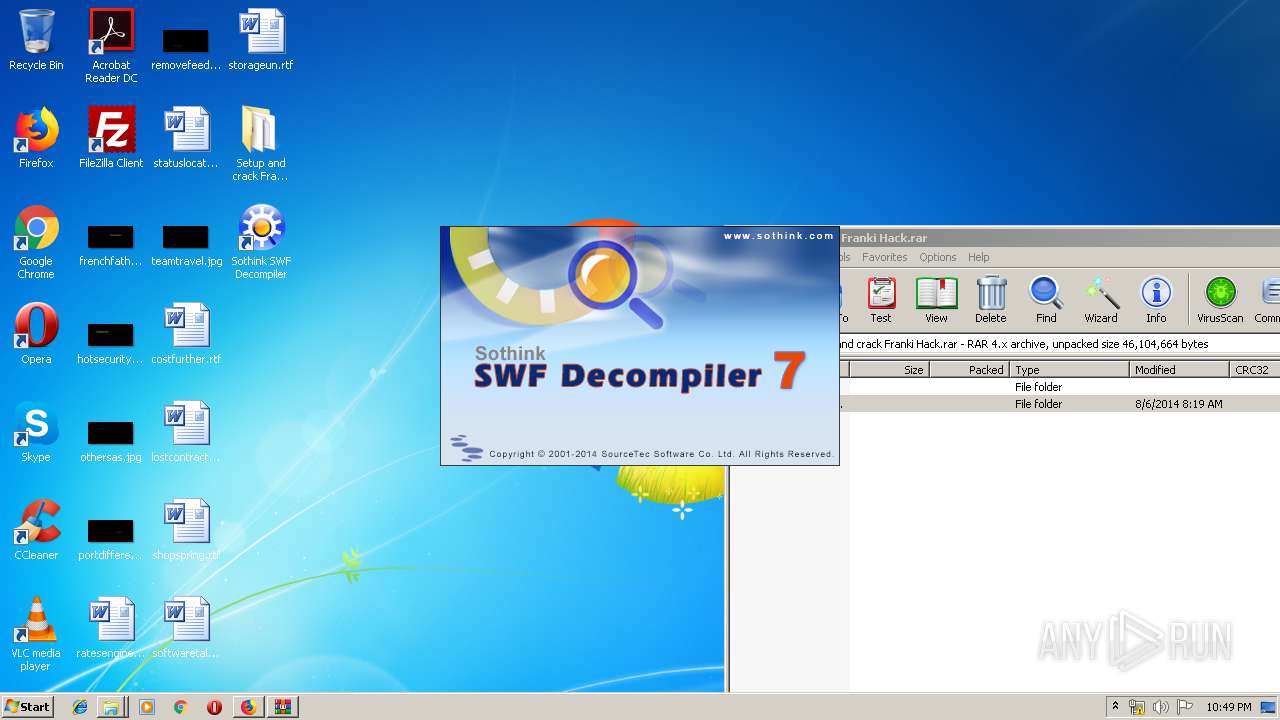Screen dimensions: 1280x720
Task: Open the Help menu in WinRAR
Action: pyautogui.click(x=979, y=257)
